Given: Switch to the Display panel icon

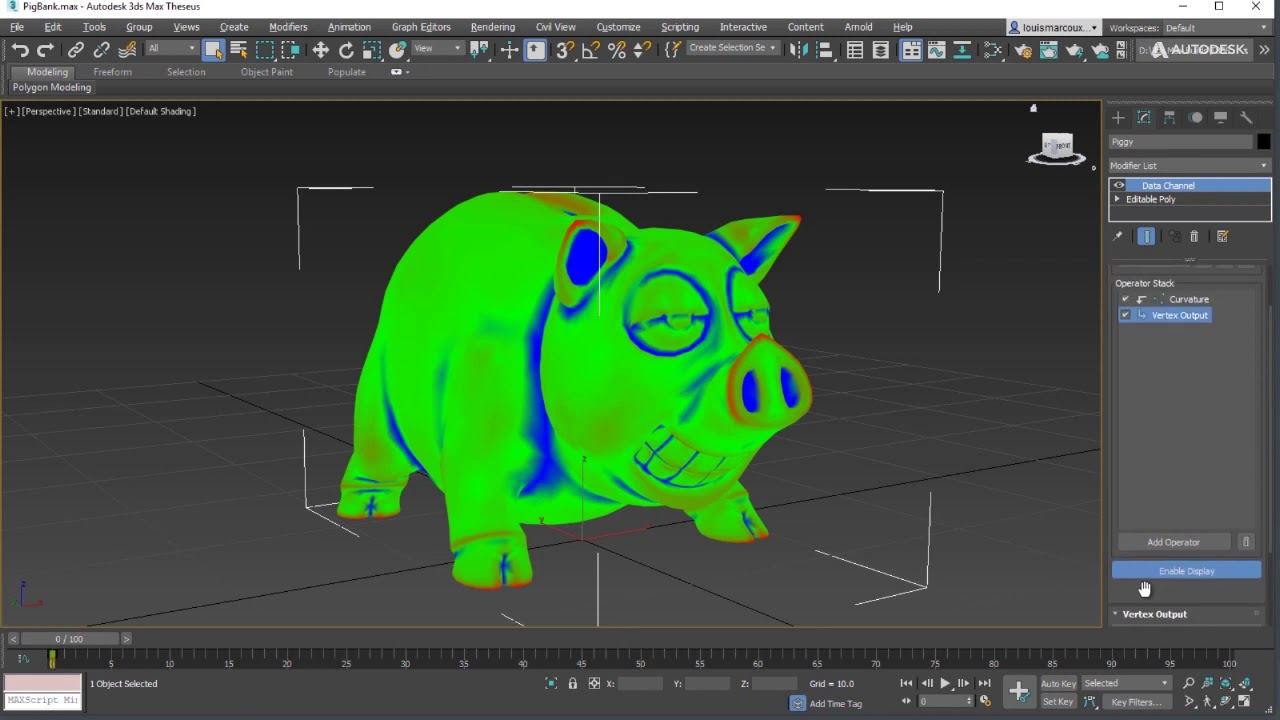Looking at the screenshot, I should (x=1220, y=117).
